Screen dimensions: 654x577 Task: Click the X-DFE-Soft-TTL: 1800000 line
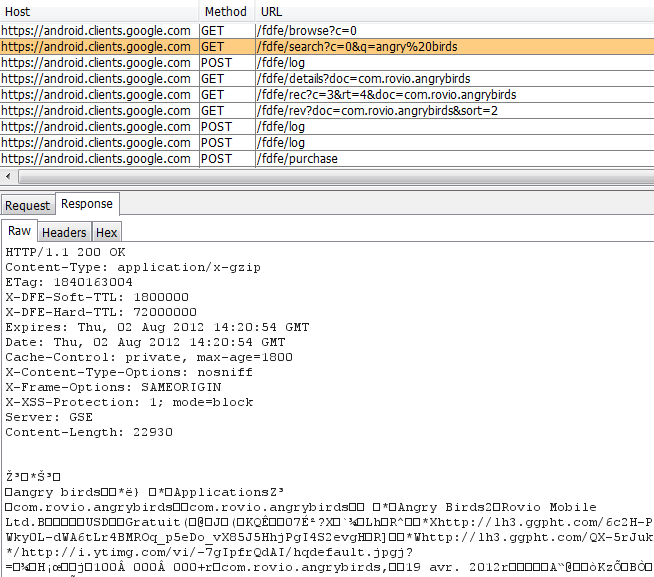click(97, 297)
